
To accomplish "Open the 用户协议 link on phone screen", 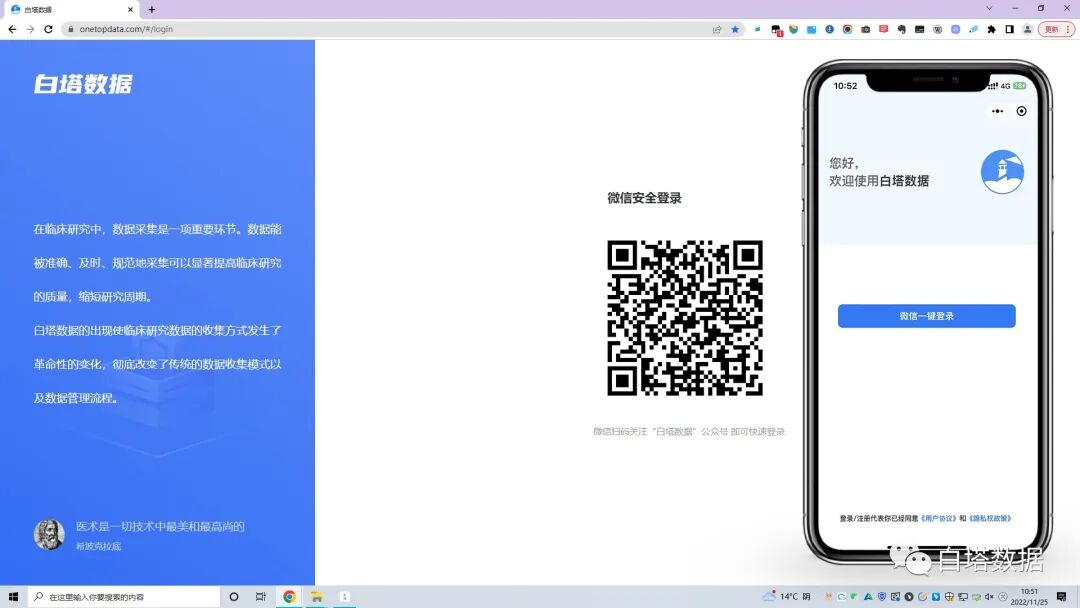I will point(939,518).
